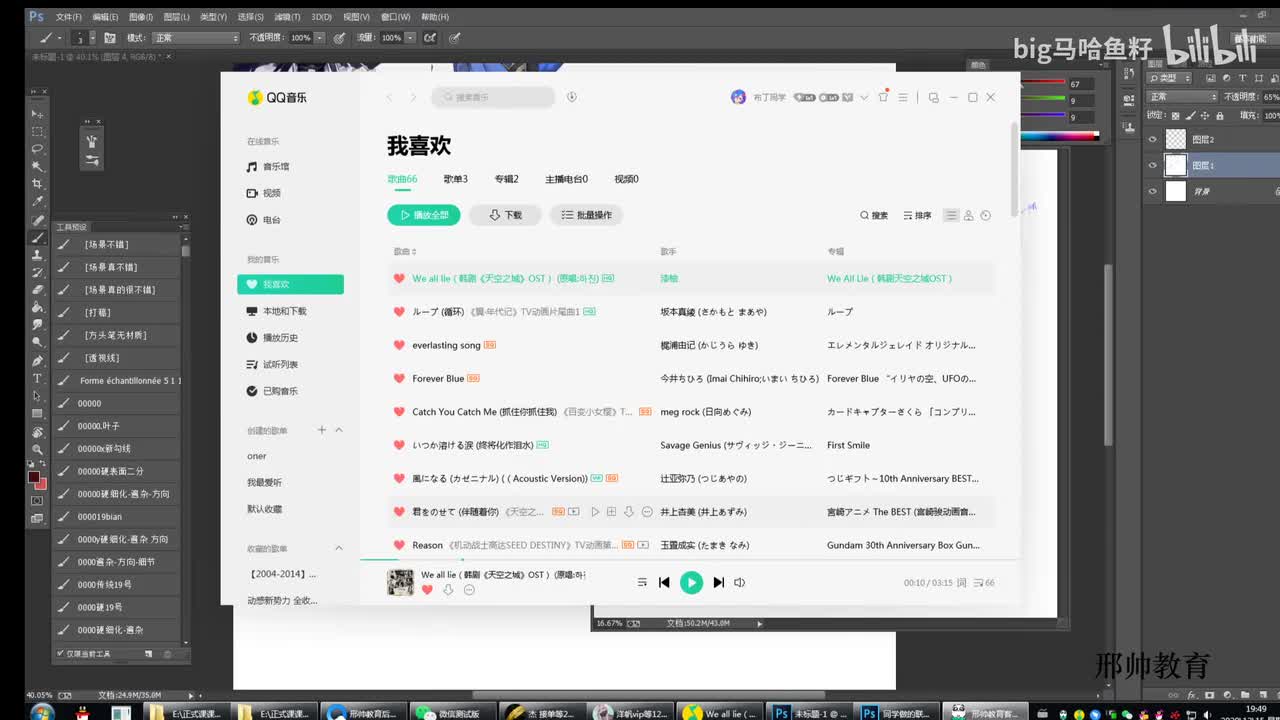Open the volume control in the player bar
This screenshot has width=1280, height=720.
click(x=740, y=582)
